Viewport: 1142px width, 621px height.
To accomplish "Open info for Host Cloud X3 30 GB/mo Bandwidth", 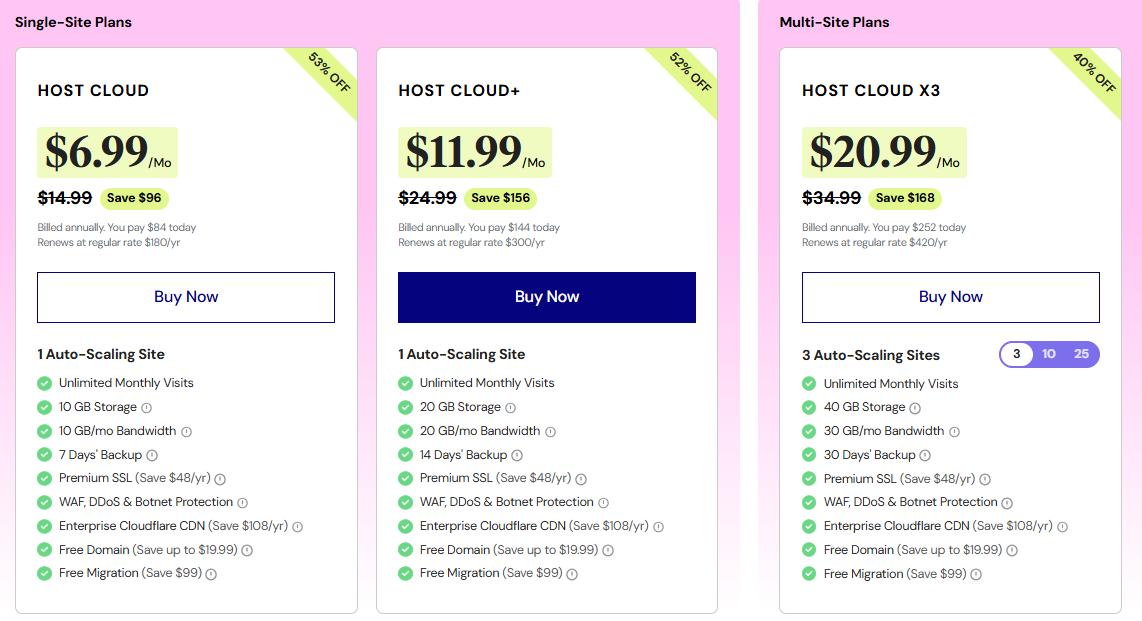I will pos(954,432).
